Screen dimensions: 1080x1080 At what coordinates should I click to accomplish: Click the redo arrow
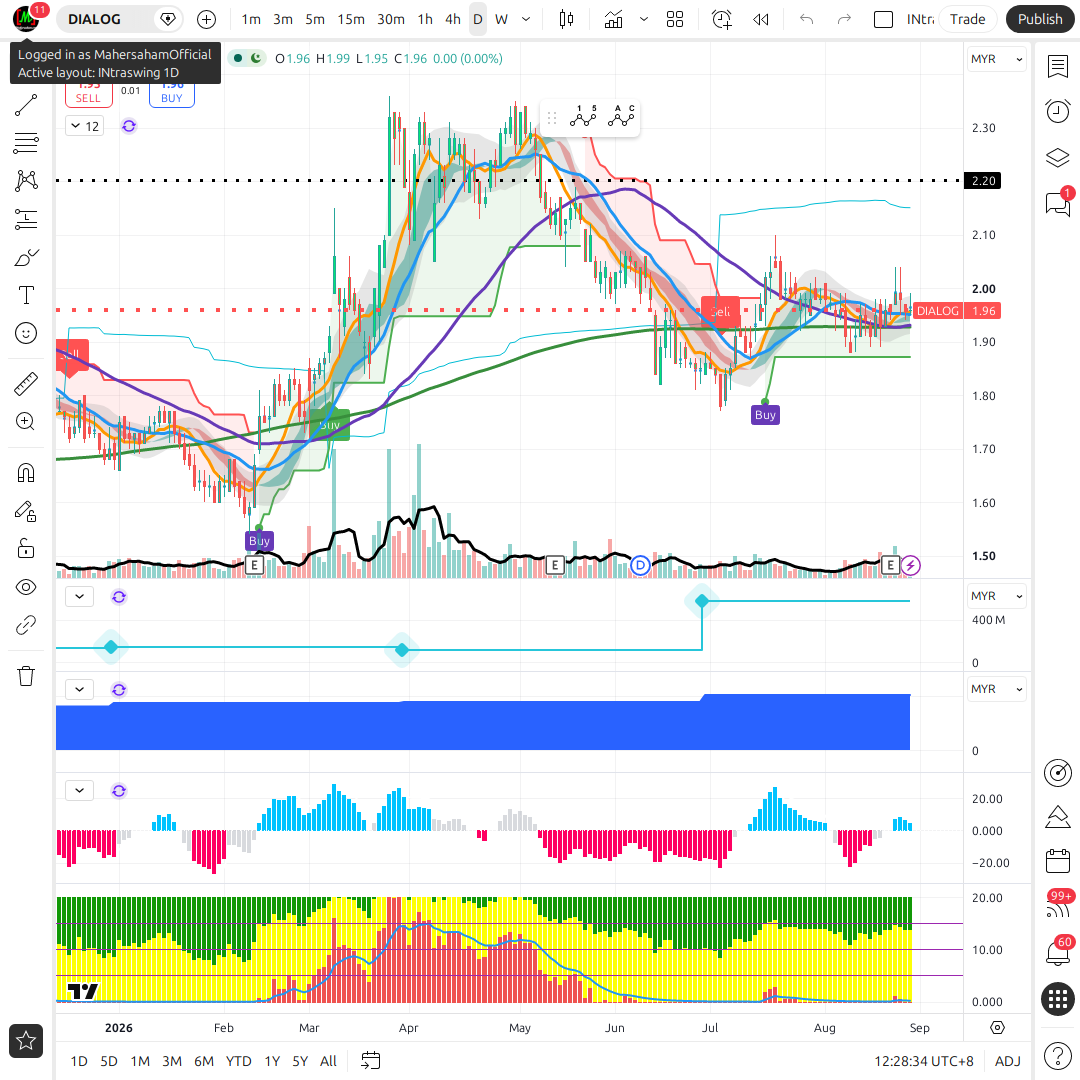click(844, 19)
